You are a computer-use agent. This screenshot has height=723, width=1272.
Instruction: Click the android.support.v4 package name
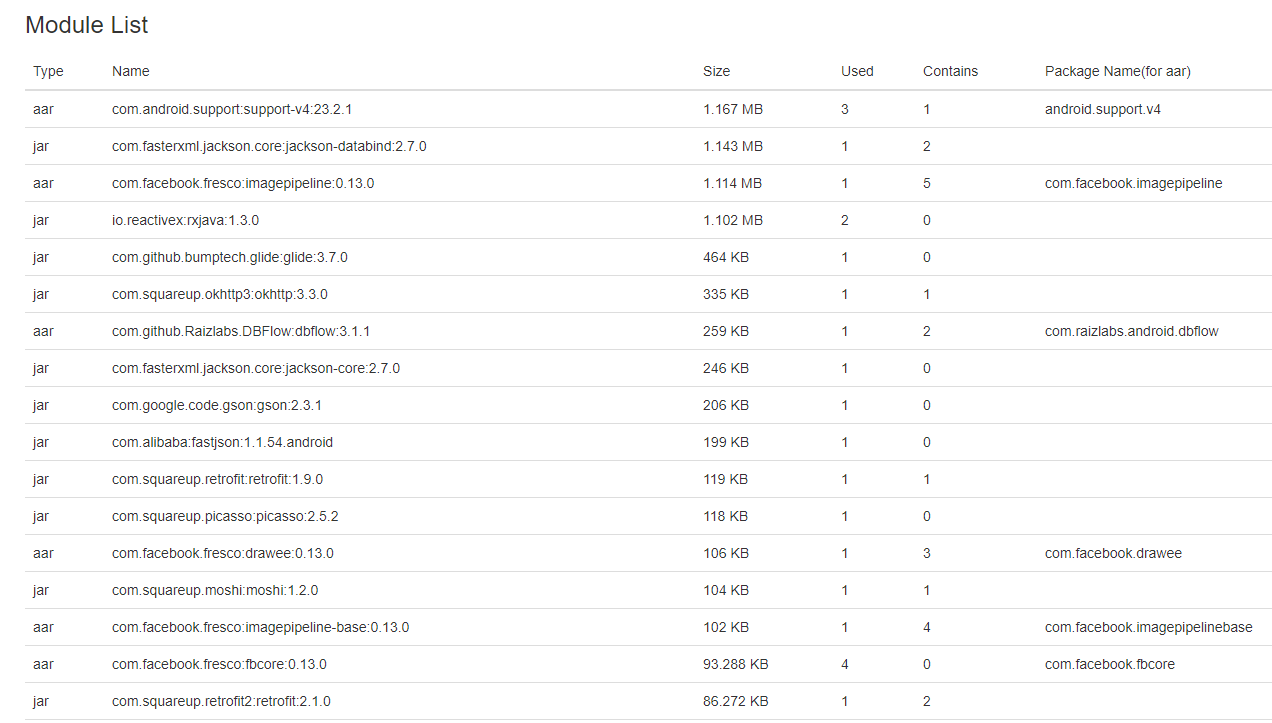click(x=1103, y=109)
